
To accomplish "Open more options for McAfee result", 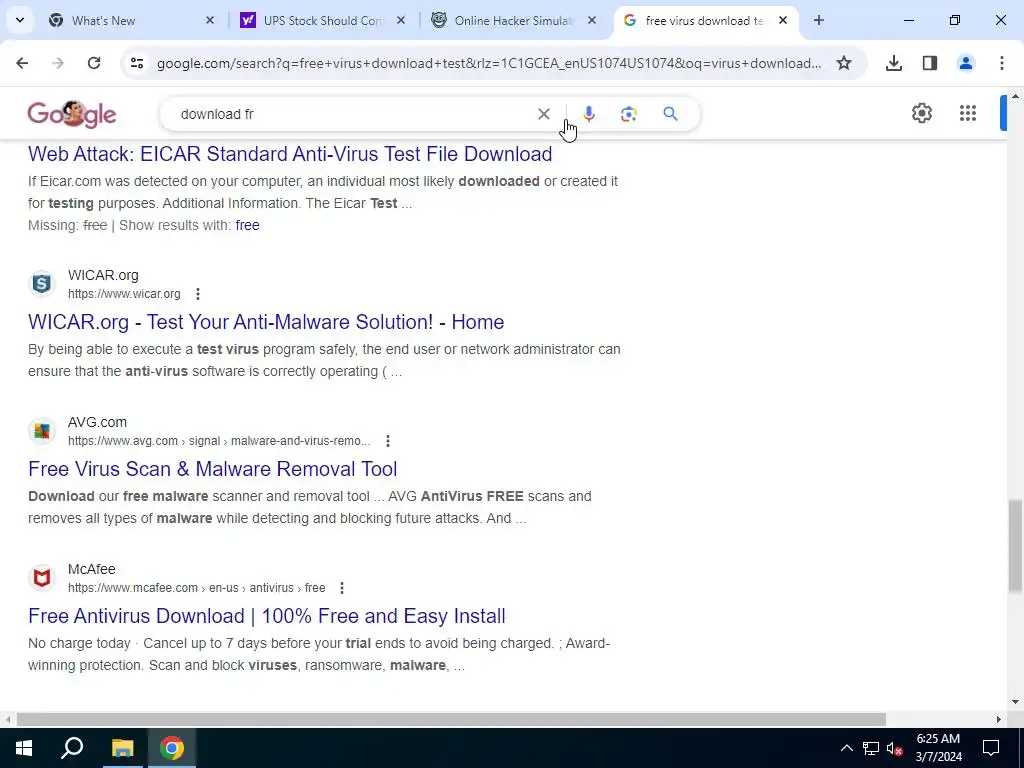I will pos(342,588).
